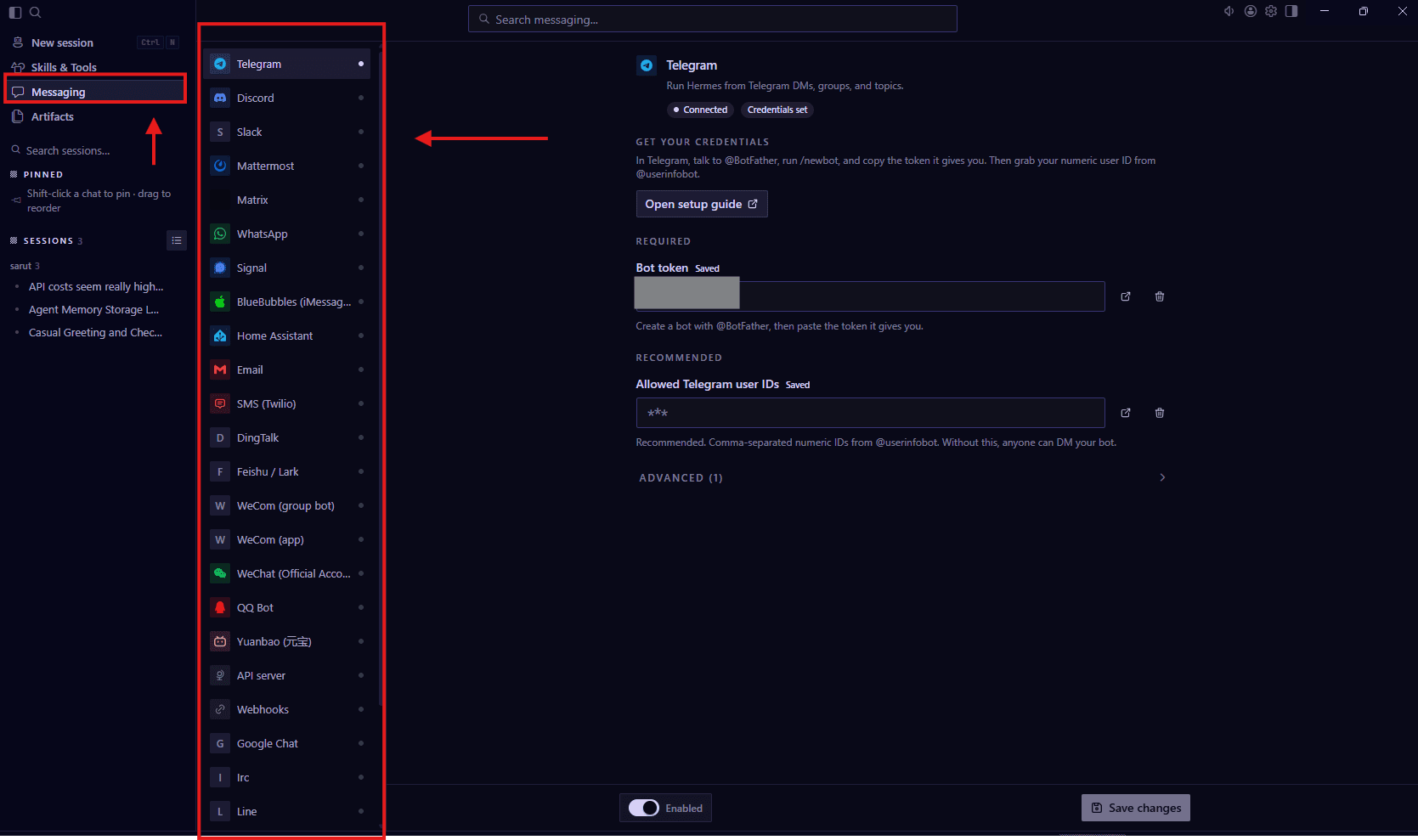This screenshot has width=1418, height=840.
Task: Click the SESSIONS section header
Action: (x=48, y=241)
